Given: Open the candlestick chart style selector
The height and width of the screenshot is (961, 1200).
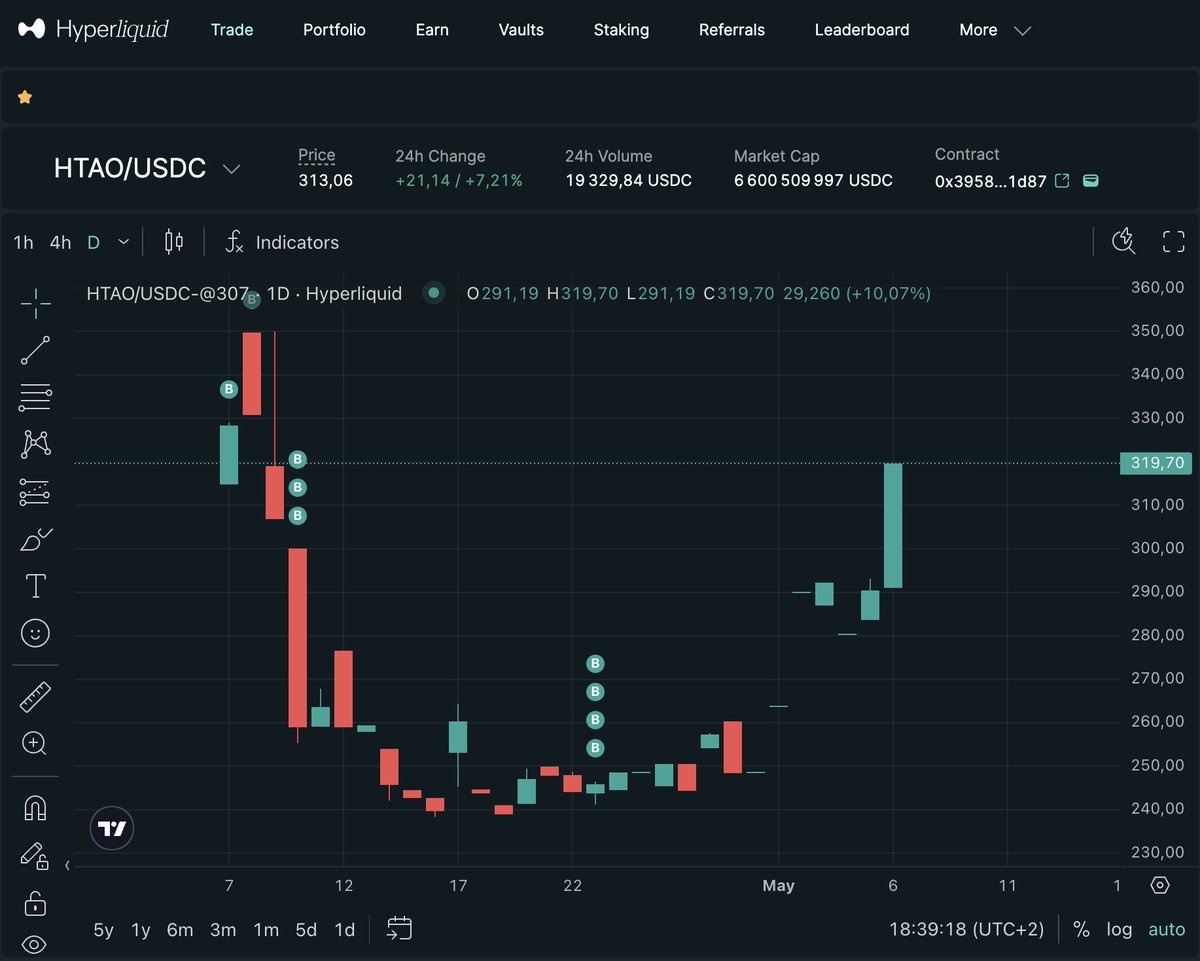Looking at the screenshot, I should click(174, 242).
